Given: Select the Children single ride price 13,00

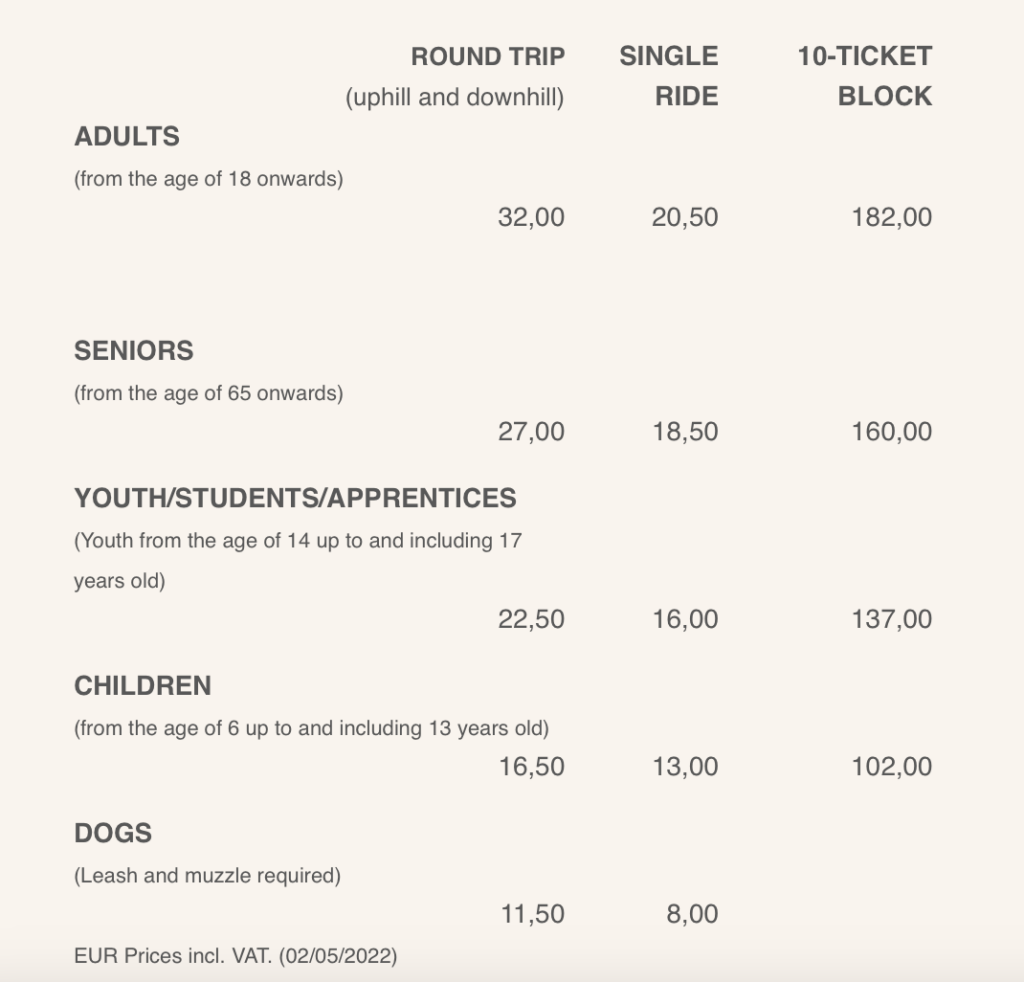Looking at the screenshot, I should 685,767.
